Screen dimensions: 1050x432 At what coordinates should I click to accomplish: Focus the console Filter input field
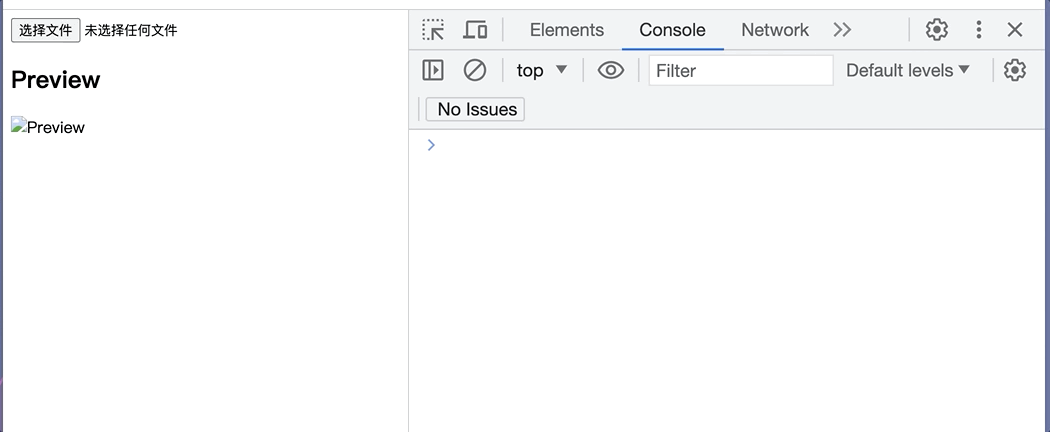click(741, 70)
